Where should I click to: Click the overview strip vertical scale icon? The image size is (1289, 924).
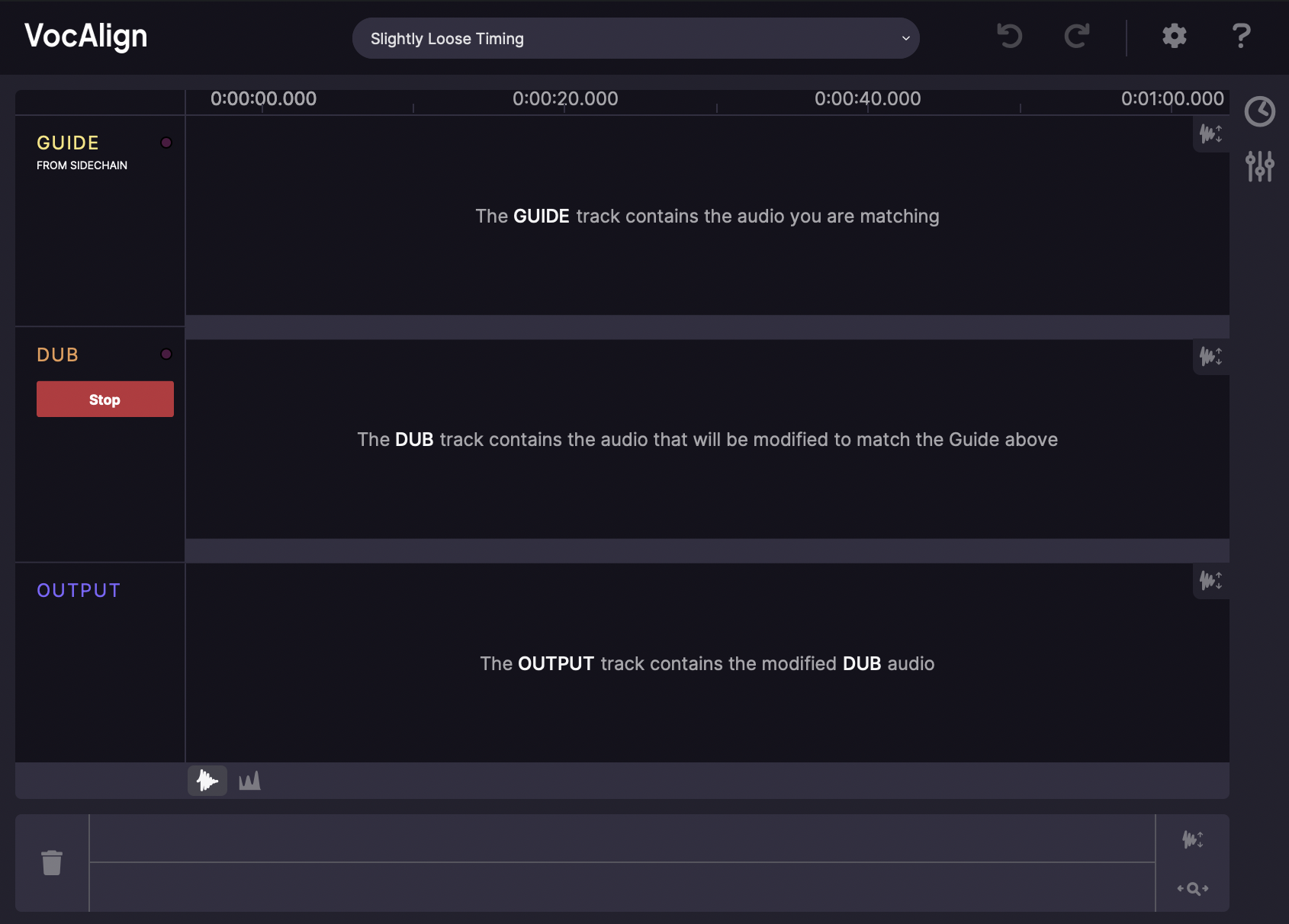pyautogui.click(x=1193, y=839)
